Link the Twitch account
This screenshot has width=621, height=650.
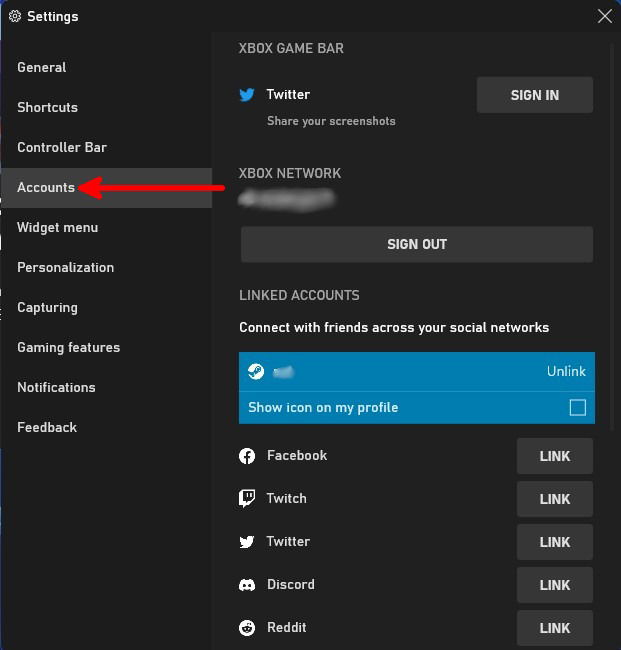click(x=555, y=499)
